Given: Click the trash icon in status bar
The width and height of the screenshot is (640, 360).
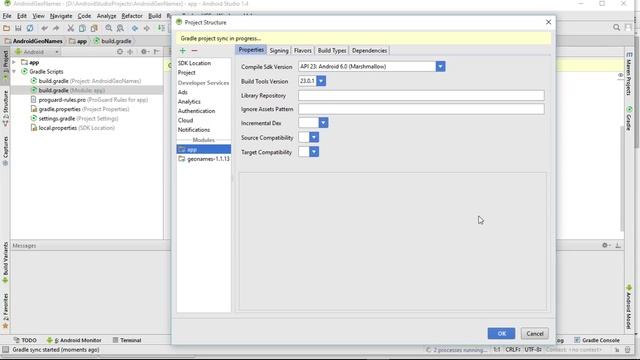Looking at the screenshot, I should [x=628, y=350].
